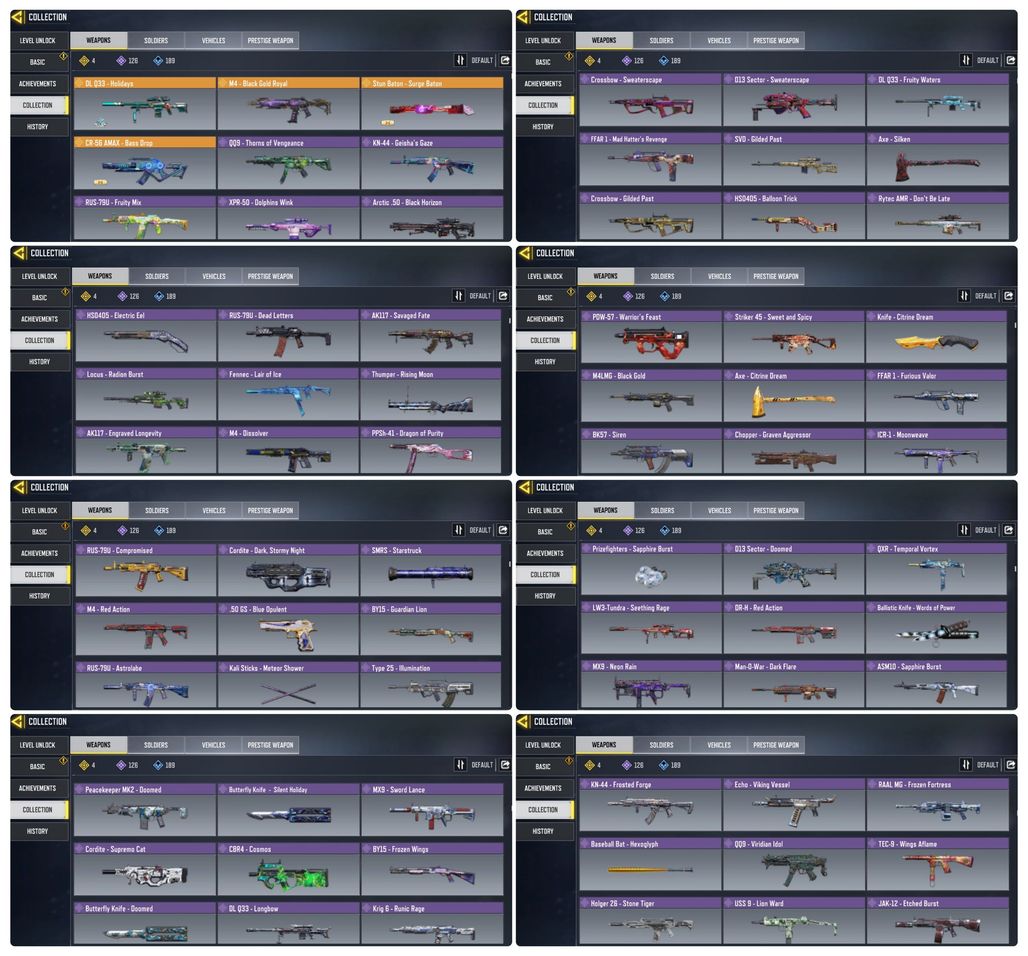Share icon in the KN-44 Frosted Forge panel
This screenshot has height=956, width=1028.
point(1011,765)
